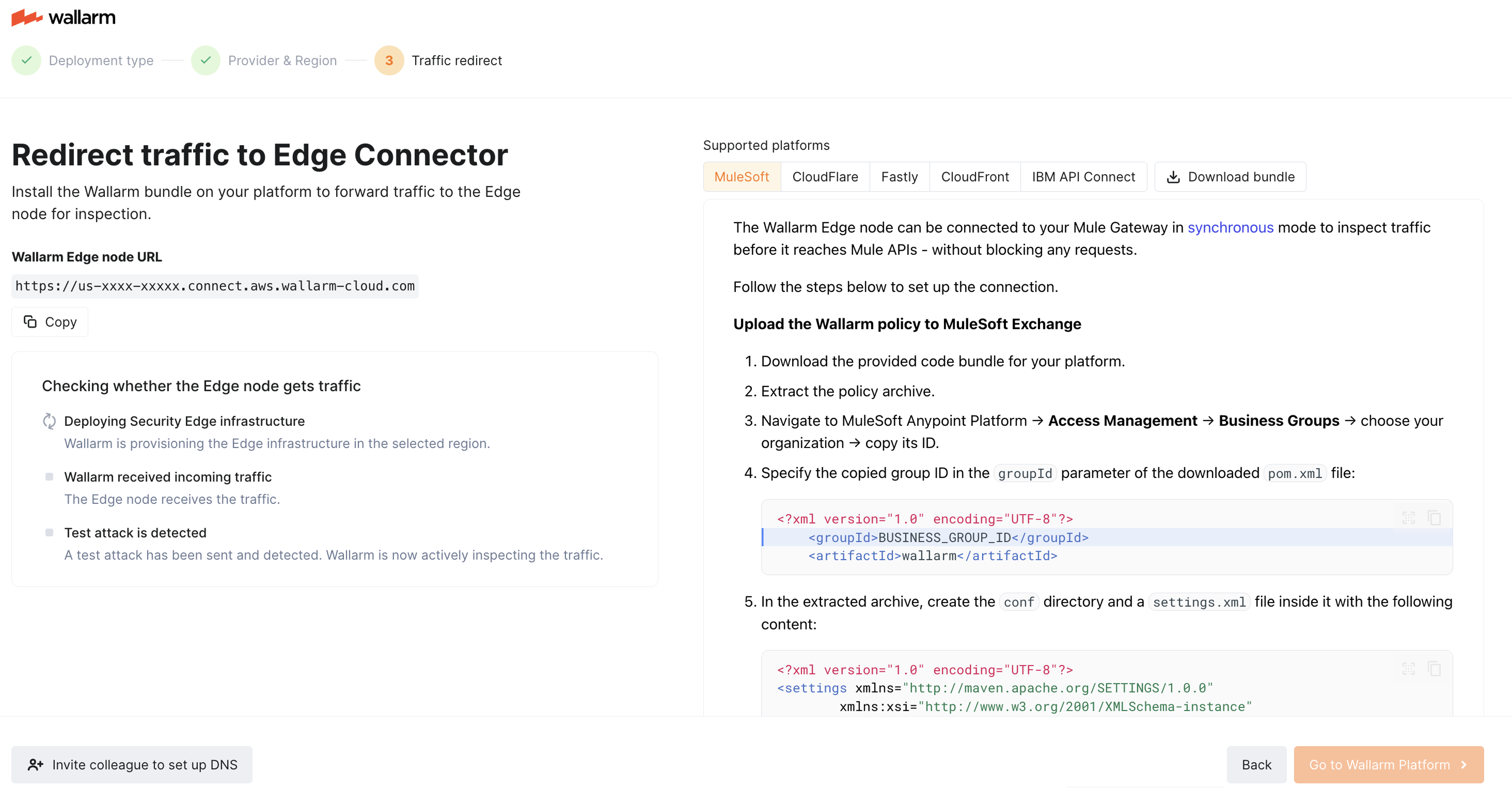Viewport: 1512px width, 788px height.
Task: Select the MuleSoft platform tab
Action: (742, 177)
